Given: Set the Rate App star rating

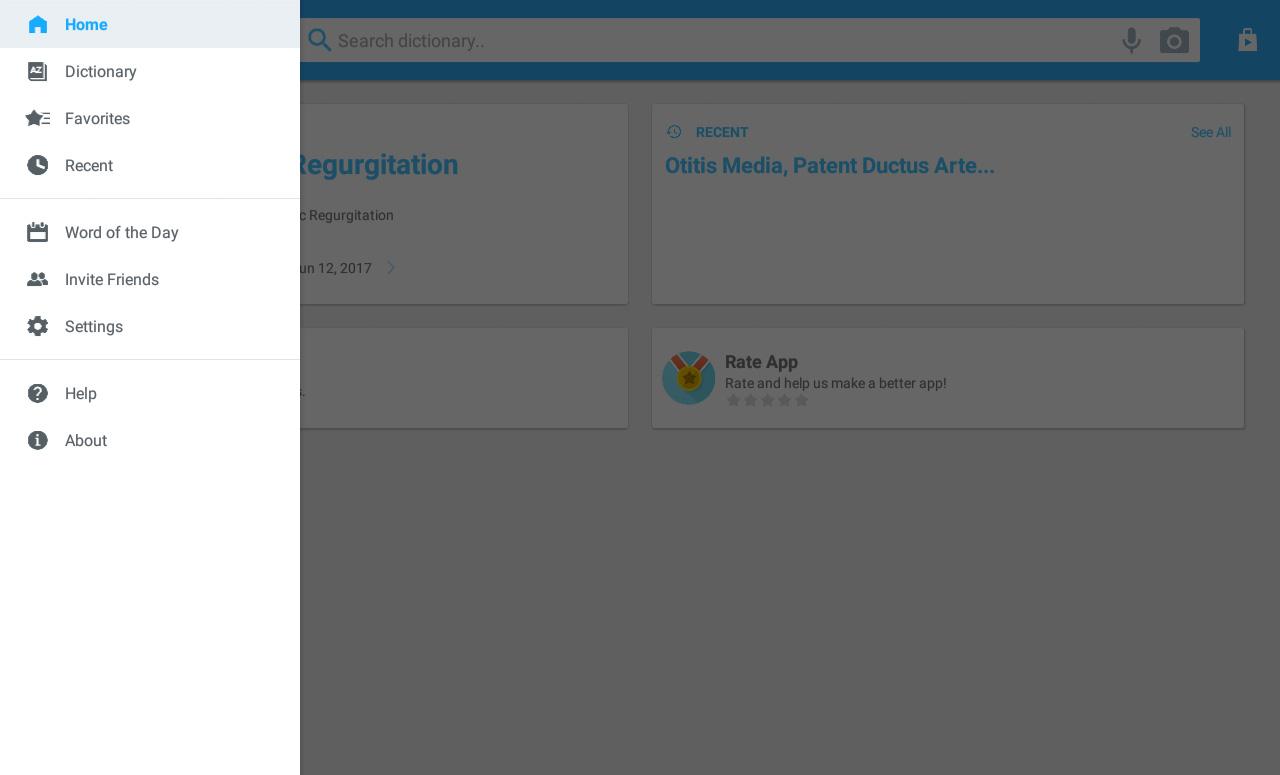Looking at the screenshot, I should [767, 400].
